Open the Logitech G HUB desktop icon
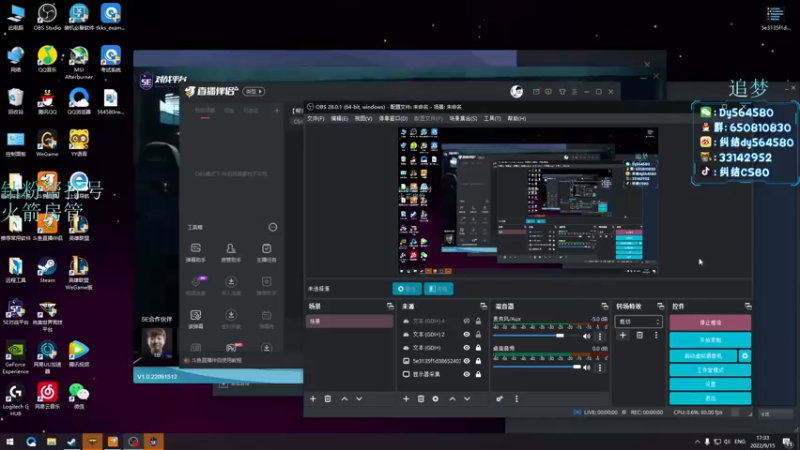 pos(15,400)
